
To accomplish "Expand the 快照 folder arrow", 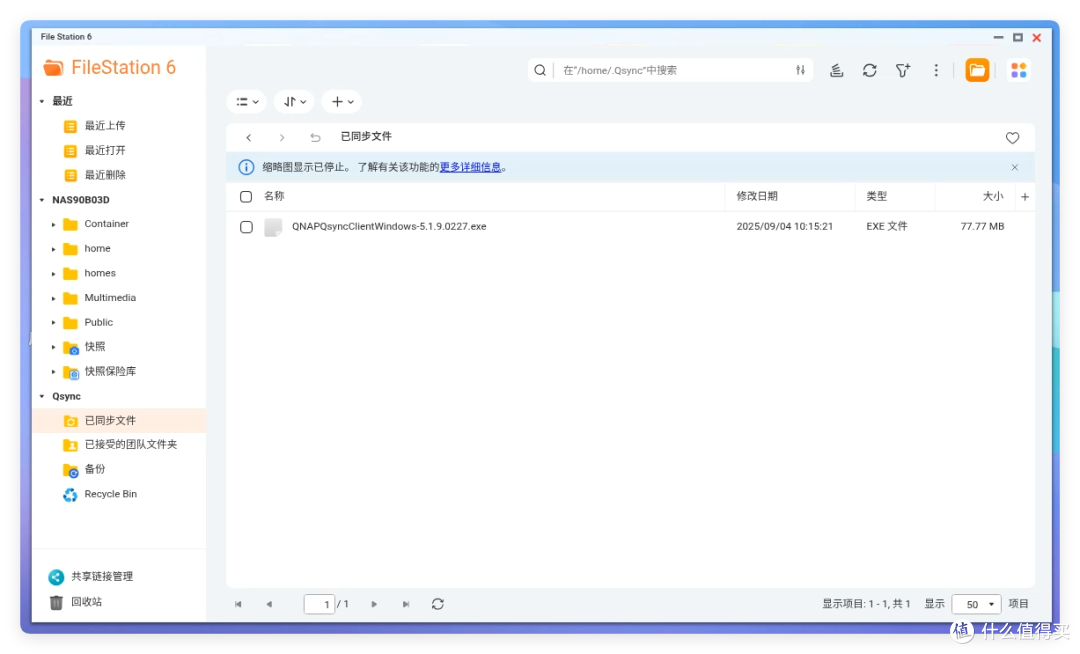I will [x=54, y=348].
